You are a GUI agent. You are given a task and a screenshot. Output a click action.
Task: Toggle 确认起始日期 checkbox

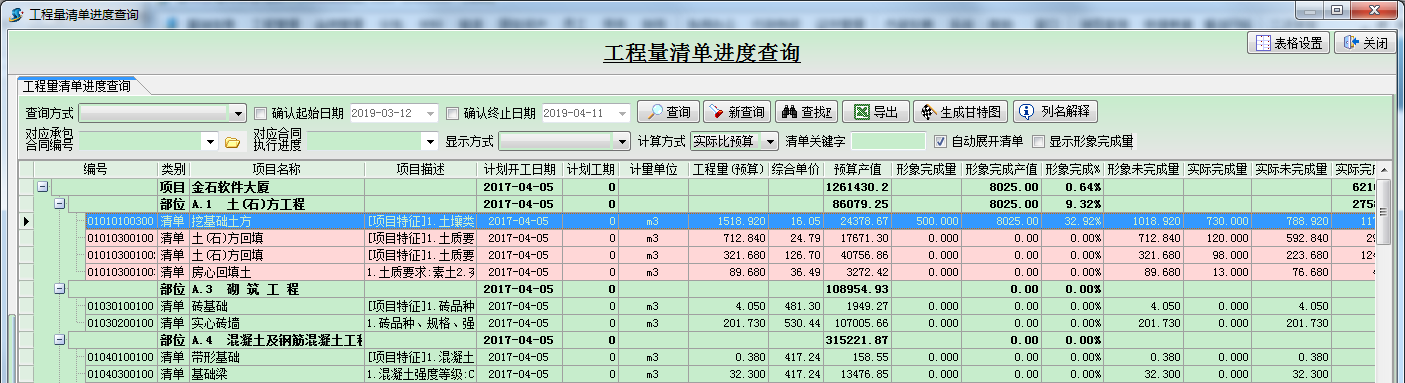coord(261,113)
